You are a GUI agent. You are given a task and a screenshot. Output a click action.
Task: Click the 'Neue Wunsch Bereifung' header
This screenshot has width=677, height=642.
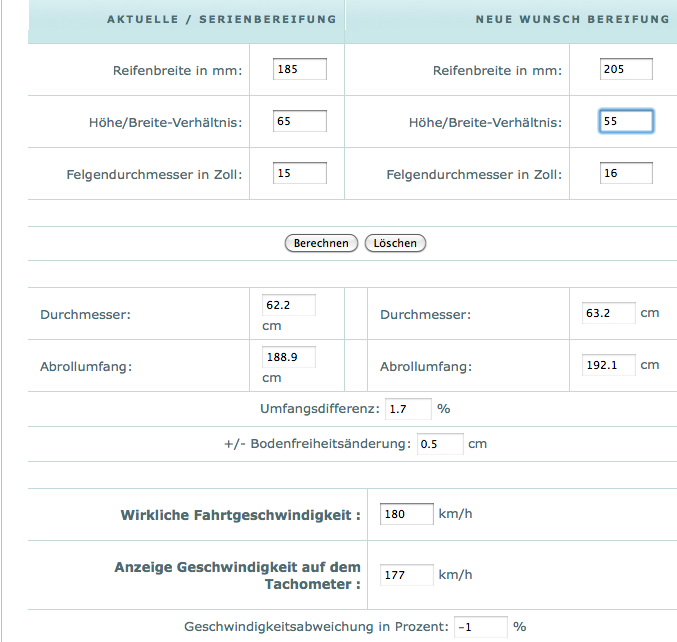pos(573,19)
